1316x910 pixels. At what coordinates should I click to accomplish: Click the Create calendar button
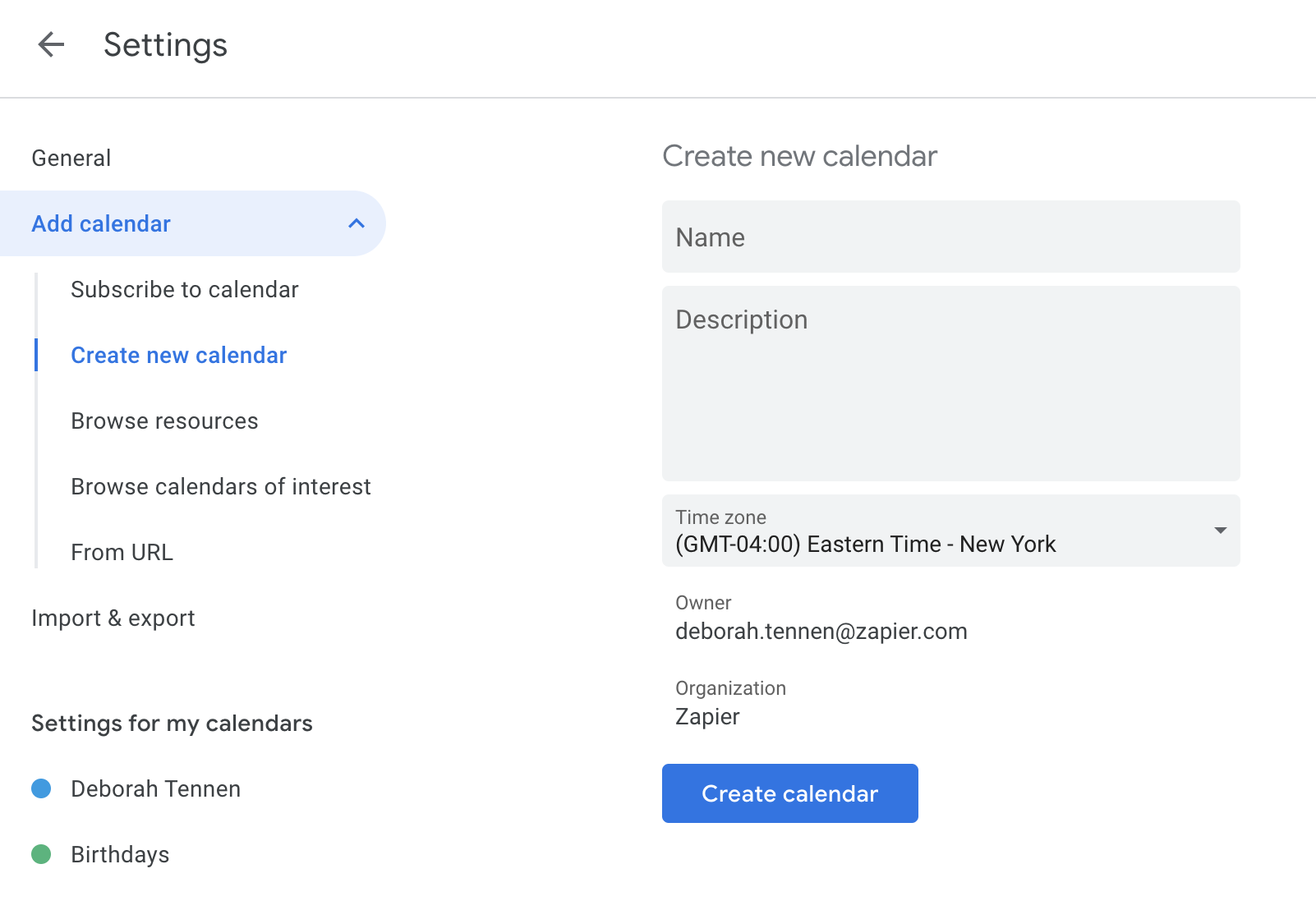[x=789, y=793]
